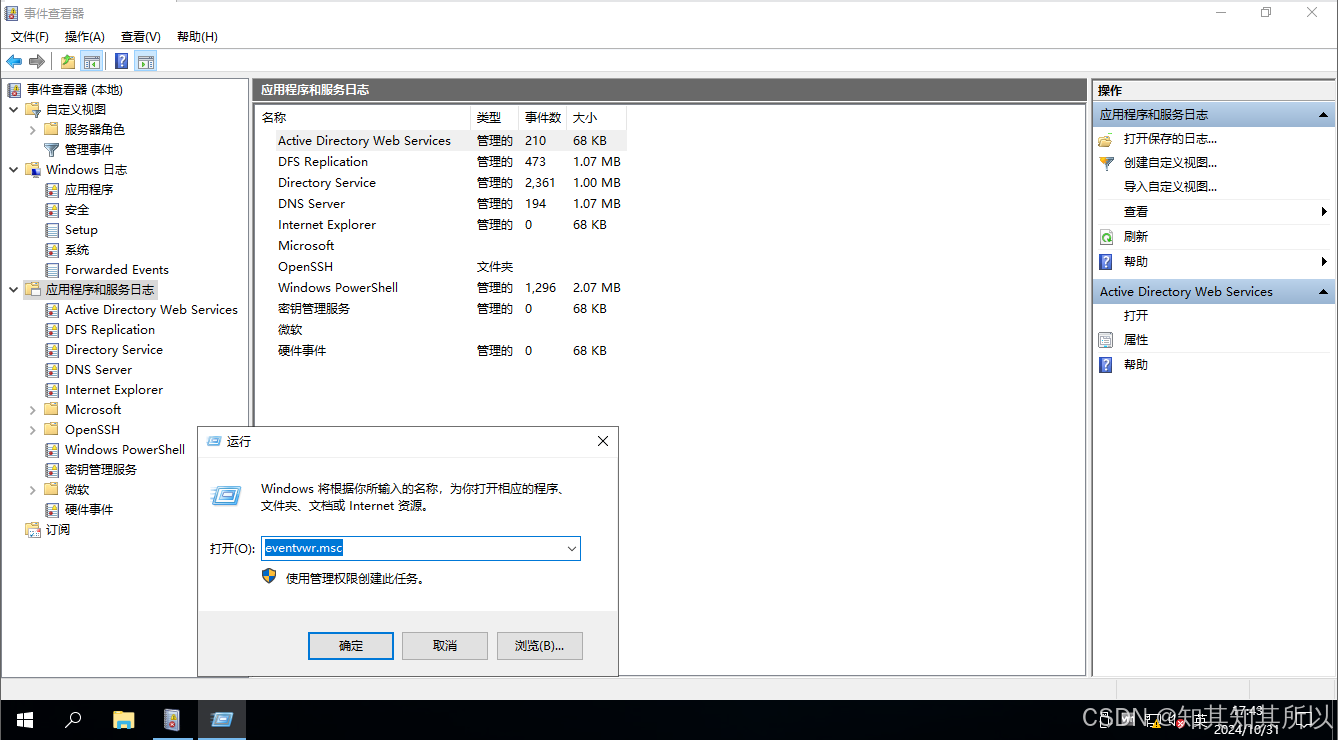
Task: Click 打开 under Active Directory Web Services actions
Action: coord(1136,315)
